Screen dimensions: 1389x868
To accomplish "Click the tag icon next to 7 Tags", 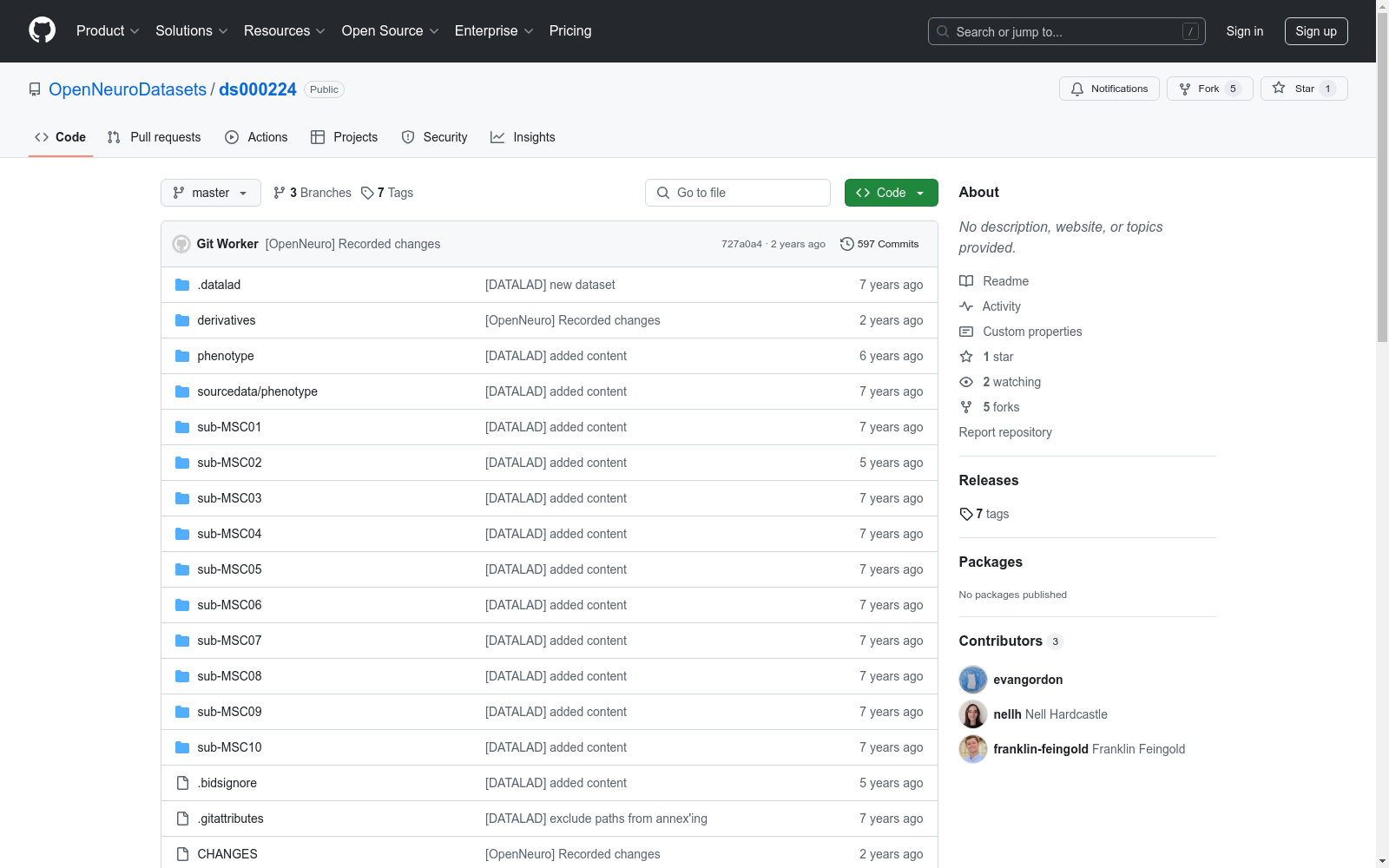I will tap(367, 193).
